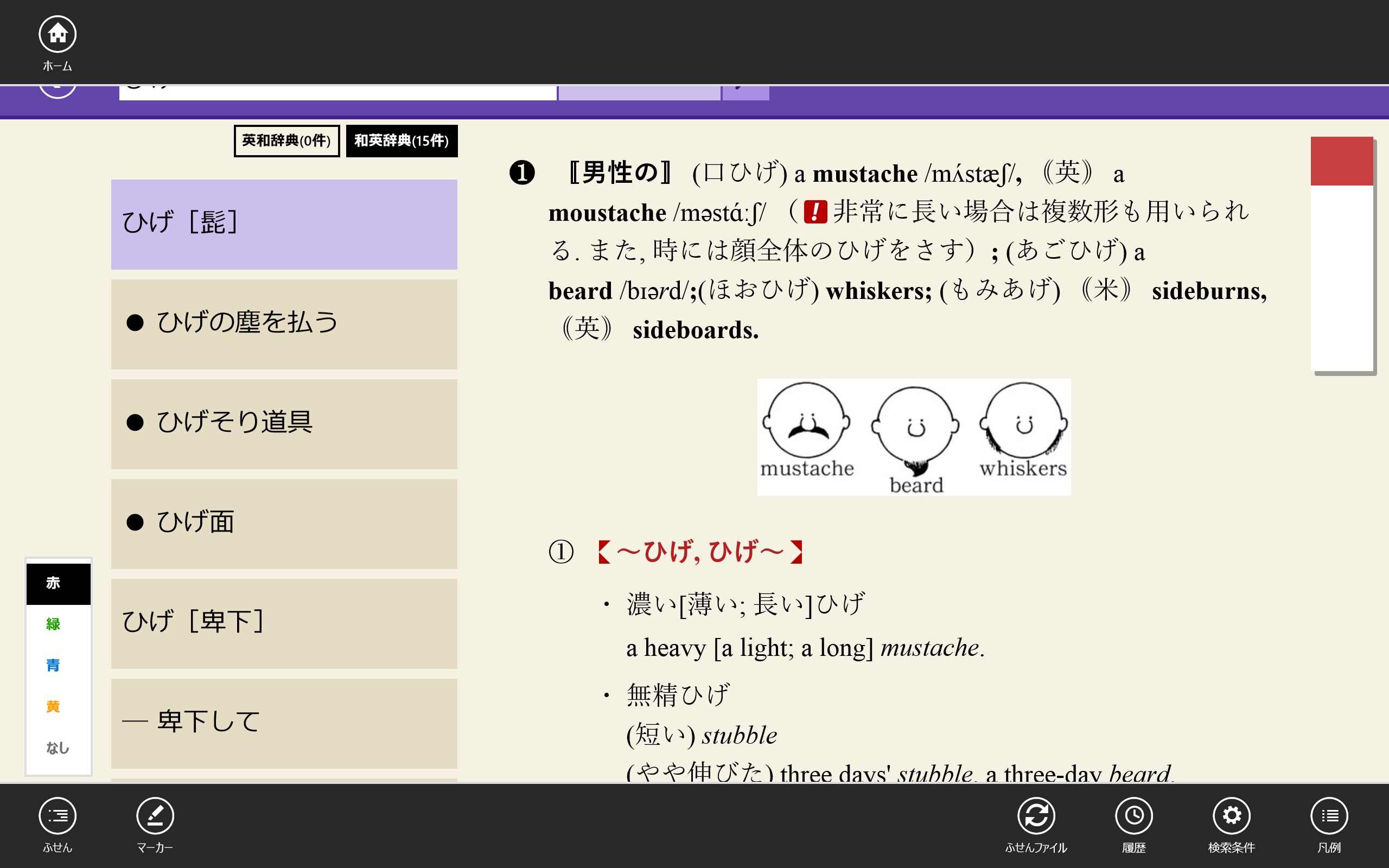The height and width of the screenshot is (868, 1389).
Task: Switch to 和英辞典(15件) tab
Action: 401,141
